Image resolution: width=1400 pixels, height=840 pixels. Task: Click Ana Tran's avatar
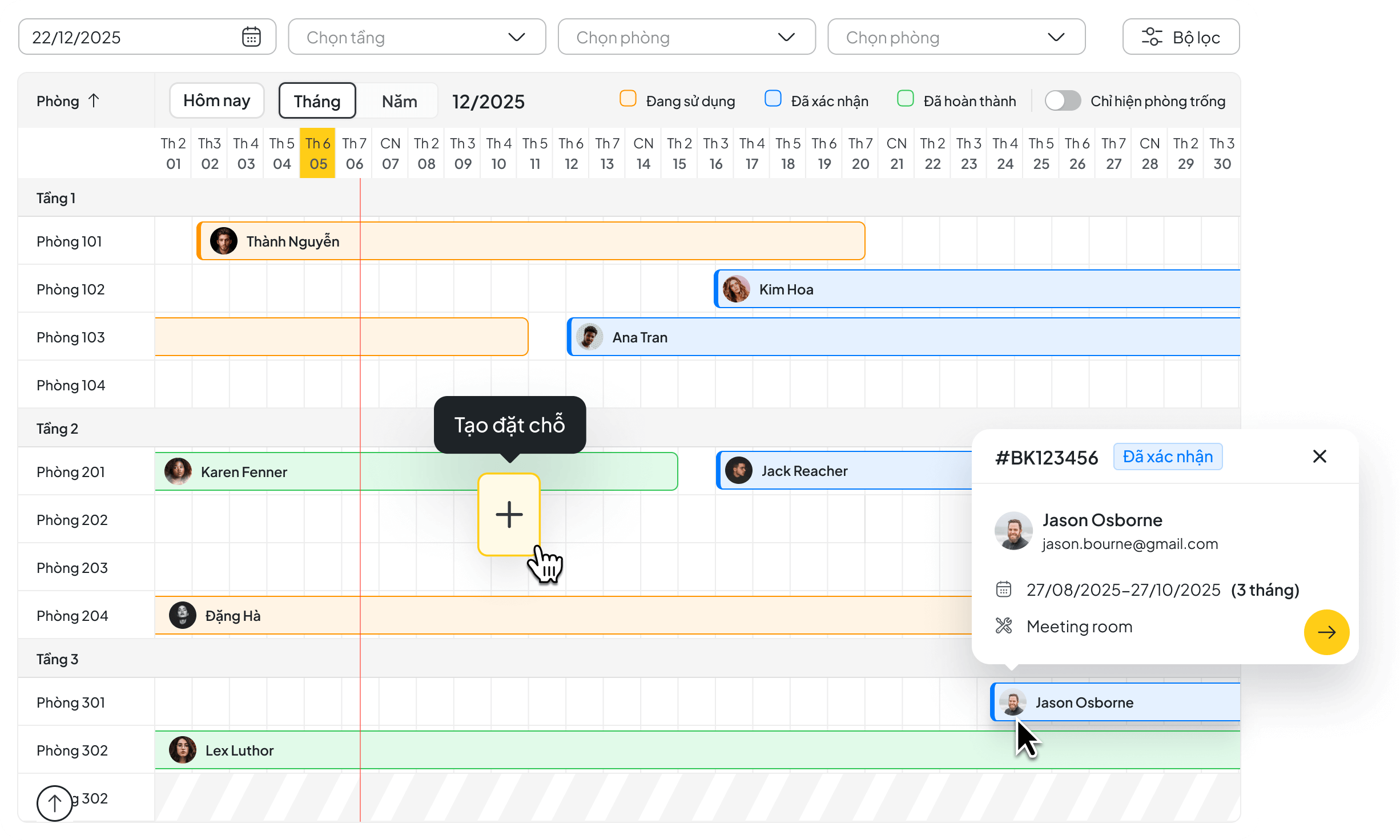pos(590,337)
